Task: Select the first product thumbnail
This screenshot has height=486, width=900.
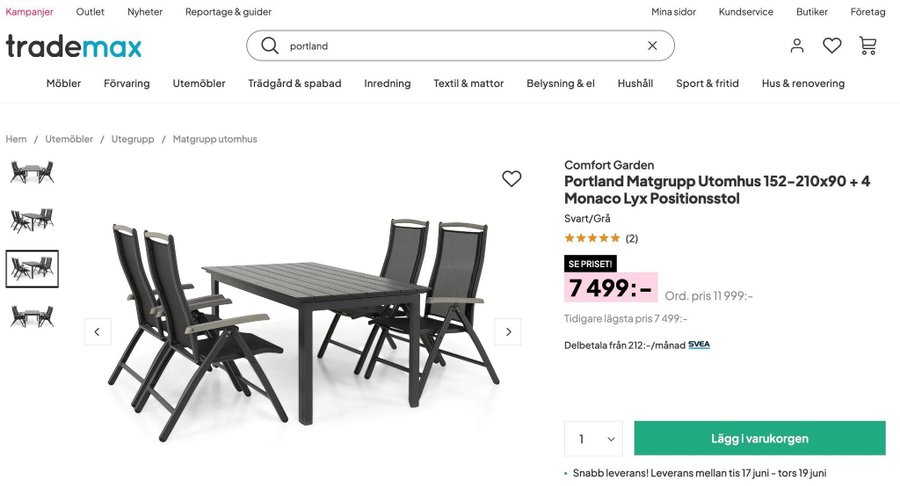Action: pos(32,173)
